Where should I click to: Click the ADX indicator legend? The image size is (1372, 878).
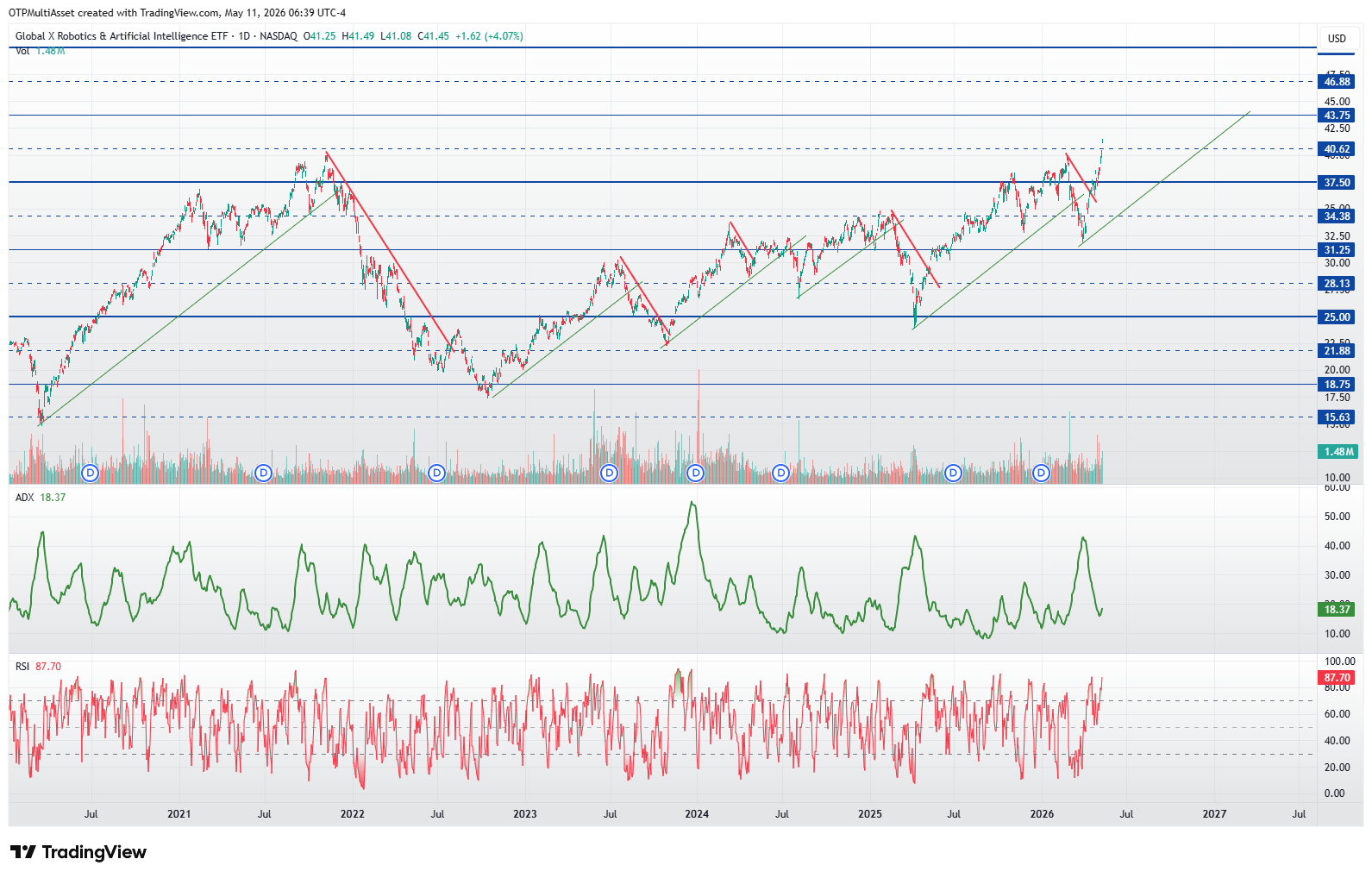(41, 498)
